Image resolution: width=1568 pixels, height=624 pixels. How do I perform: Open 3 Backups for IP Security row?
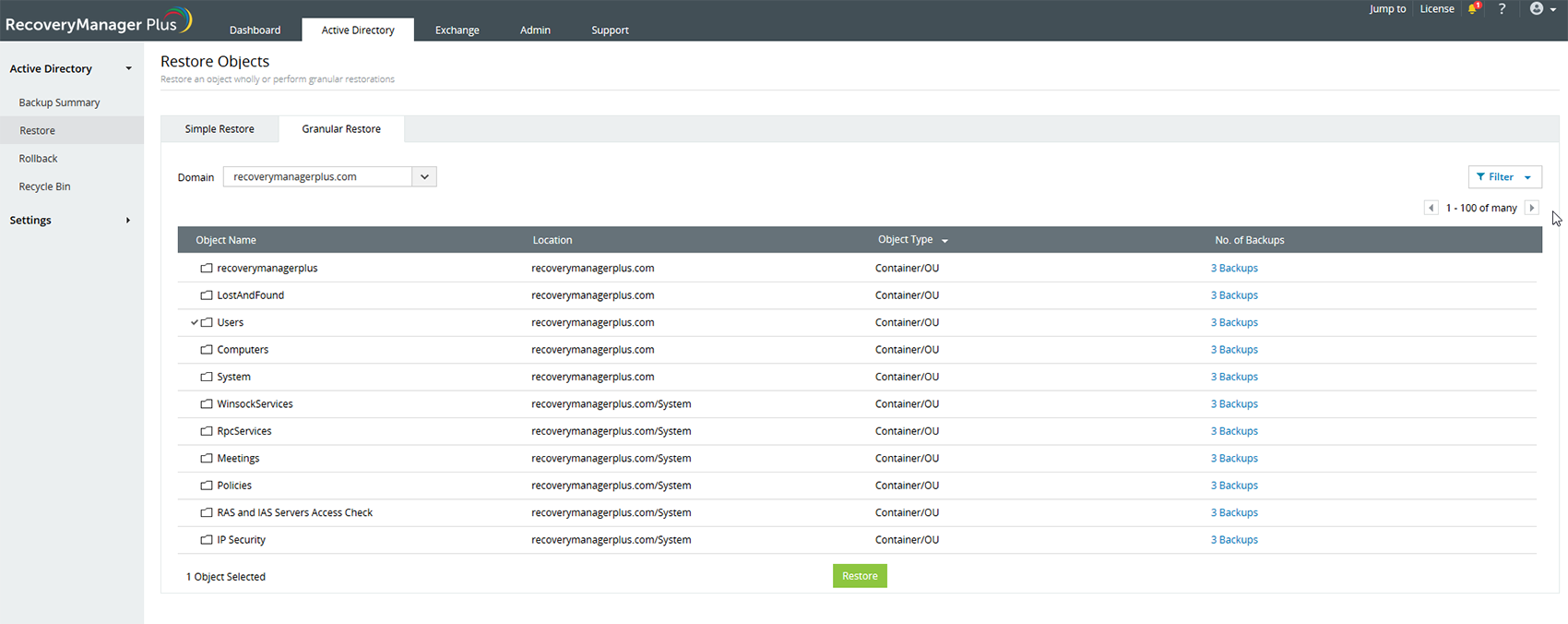1234,540
